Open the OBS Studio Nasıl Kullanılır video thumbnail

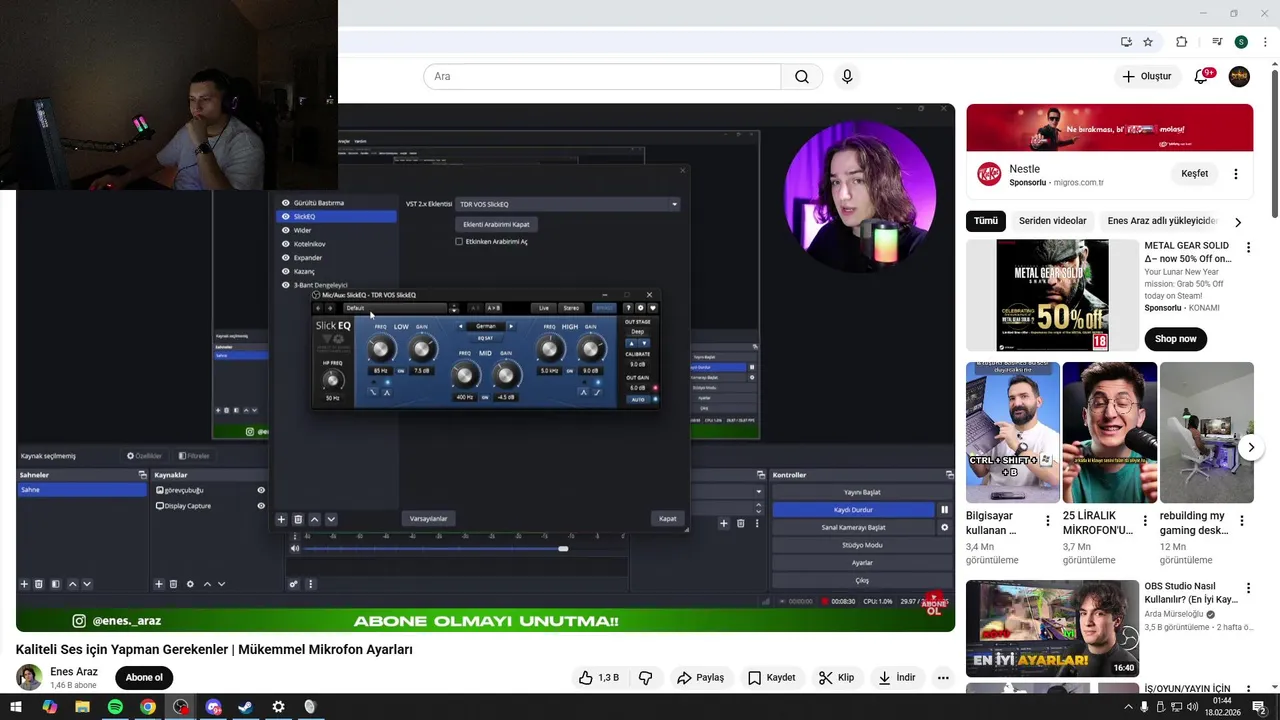[x=1052, y=629]
